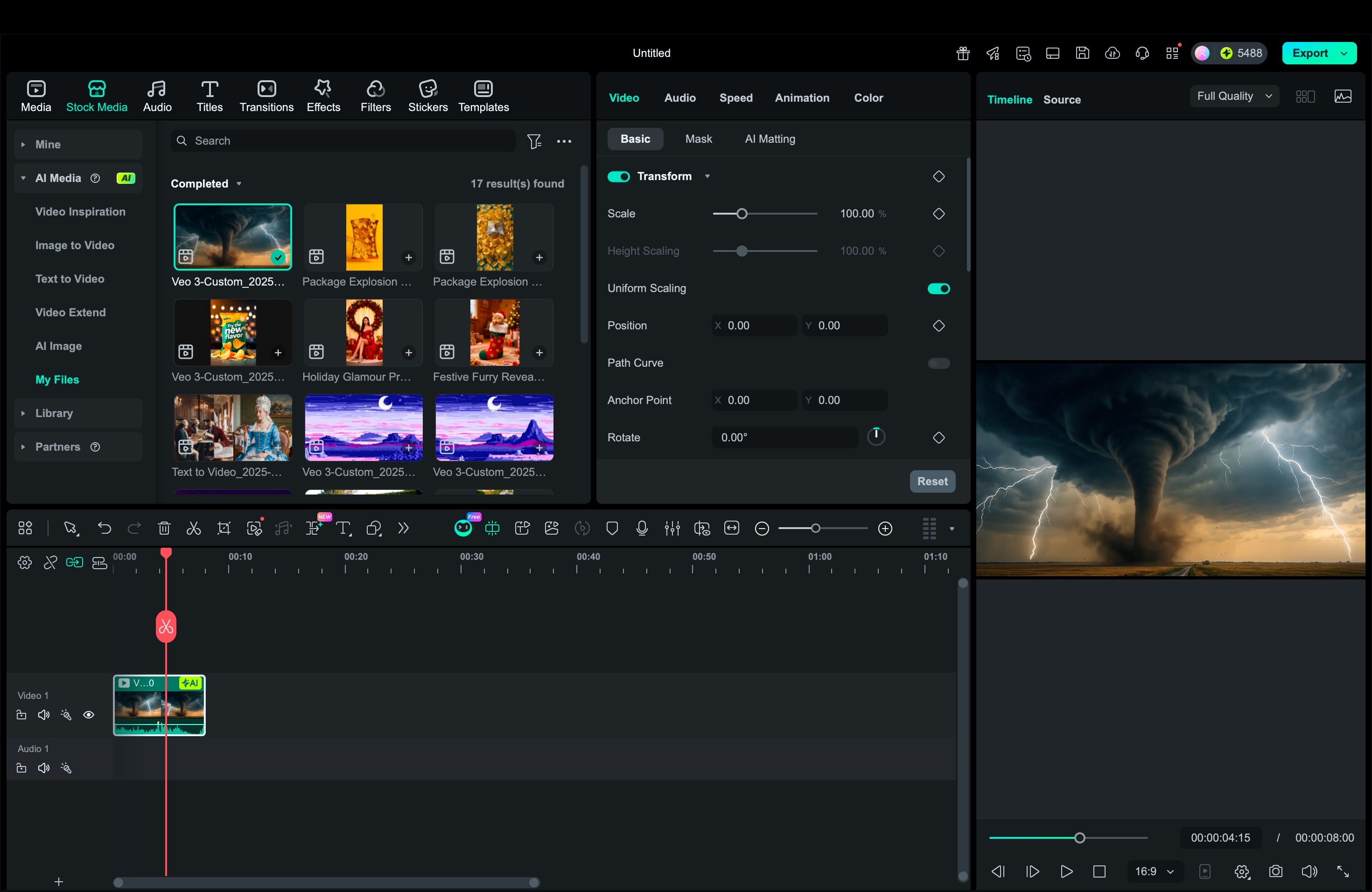Delete clip with trash icon
The width and height of the screenshot is (1372, 892).
pyautogui.click(x=164, y=529)
